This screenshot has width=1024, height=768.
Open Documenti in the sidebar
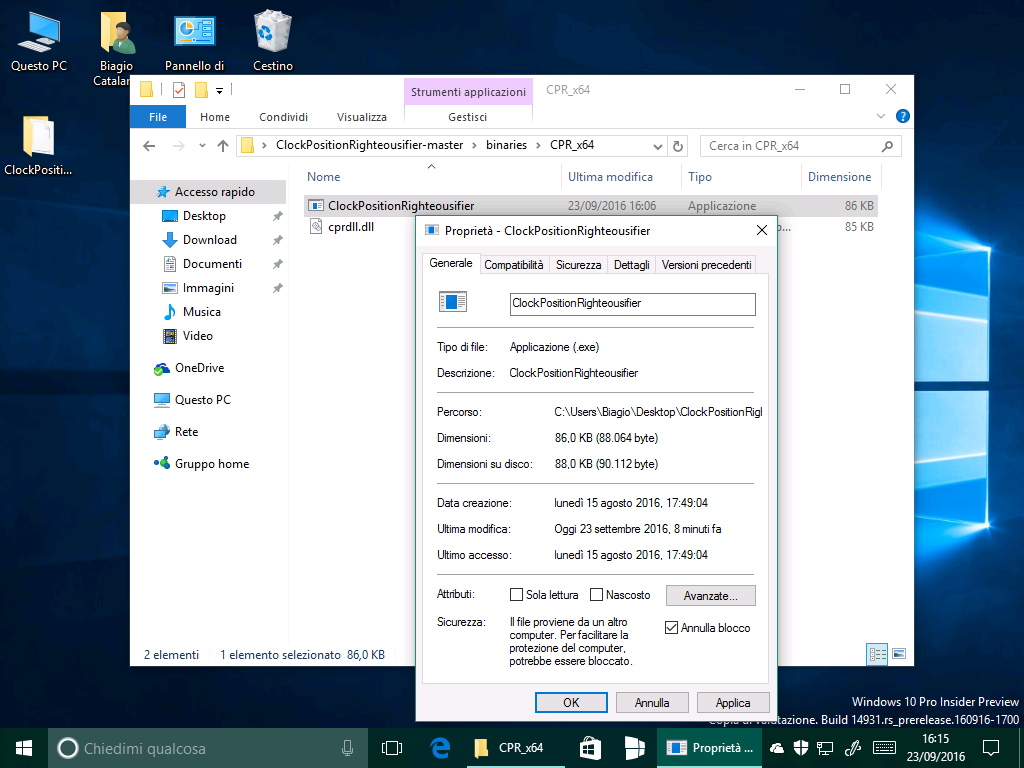click(x=212, y=264)
